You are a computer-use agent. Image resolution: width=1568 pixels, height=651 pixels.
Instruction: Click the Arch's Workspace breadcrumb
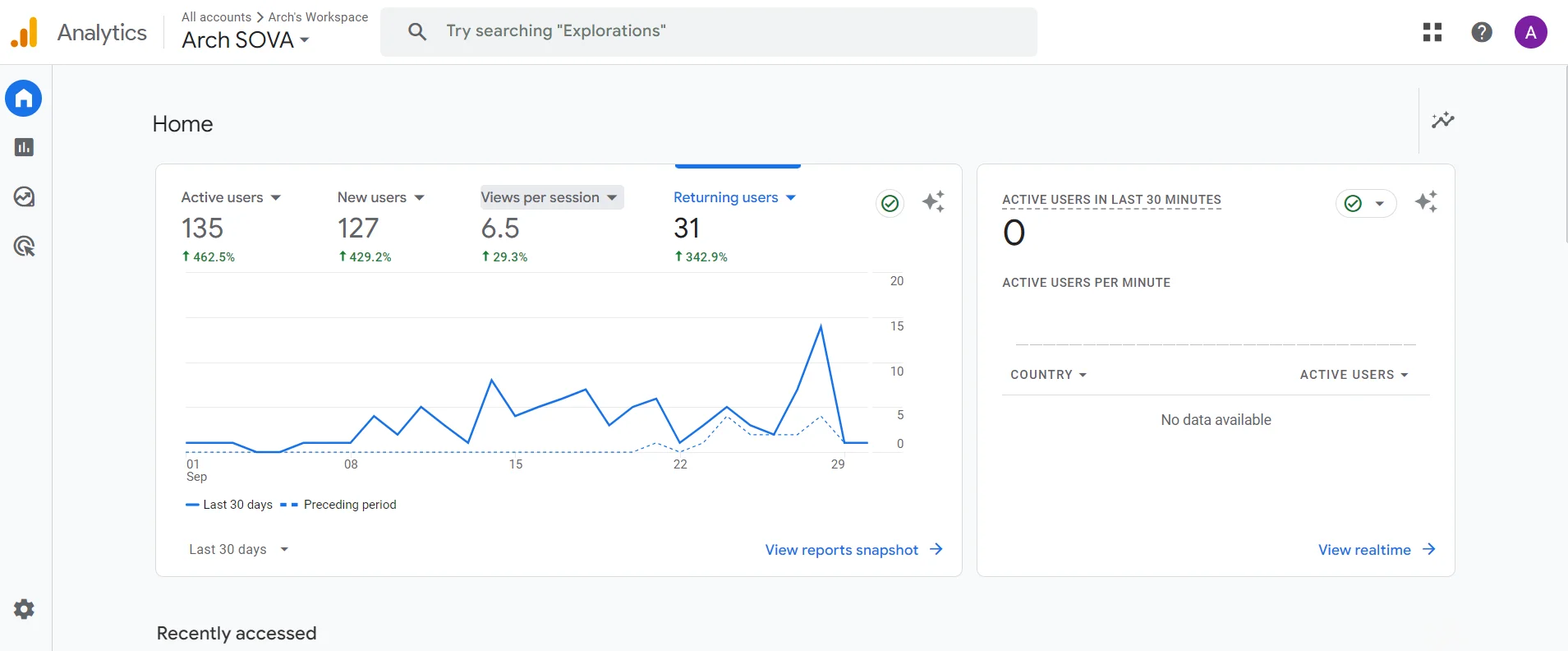(318, 17)
